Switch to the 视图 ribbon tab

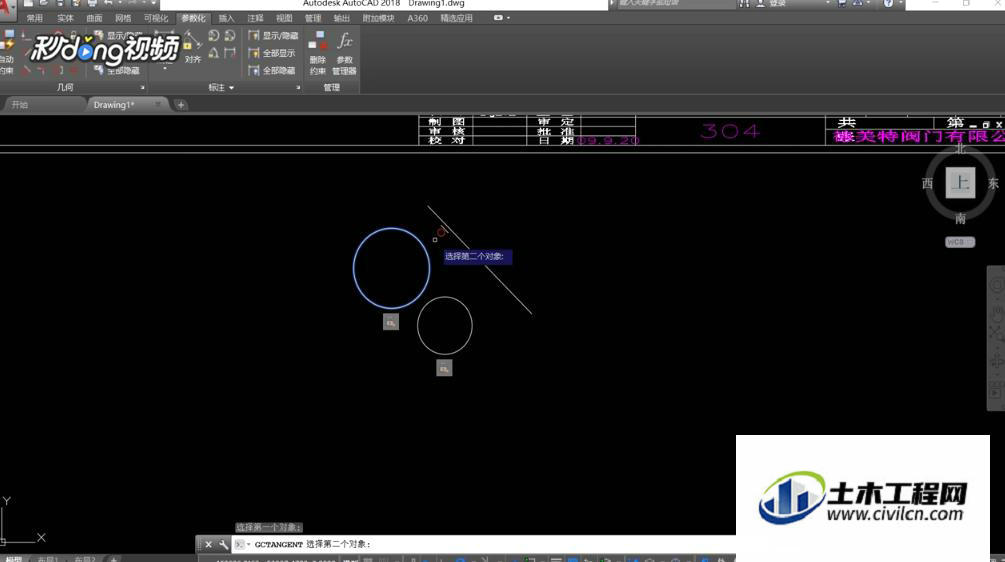point(284,18)
